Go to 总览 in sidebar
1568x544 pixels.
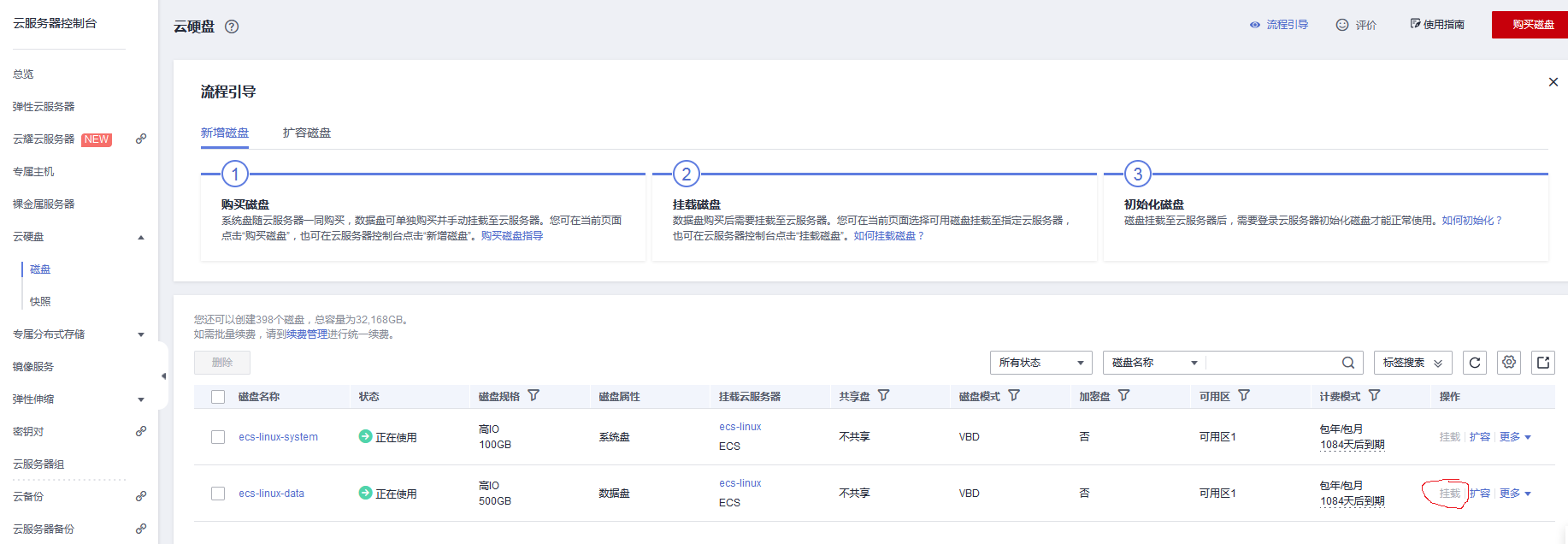click(23, 74)
